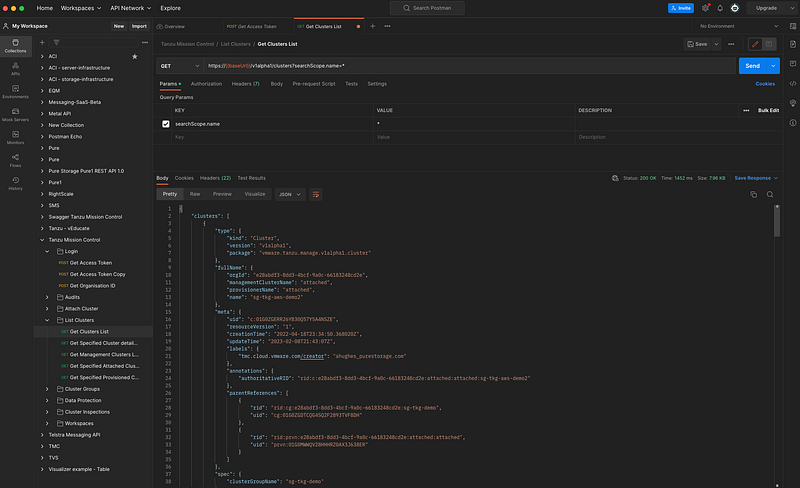
Task: Click the empty Key parameter field
Action: pos(272,137)
